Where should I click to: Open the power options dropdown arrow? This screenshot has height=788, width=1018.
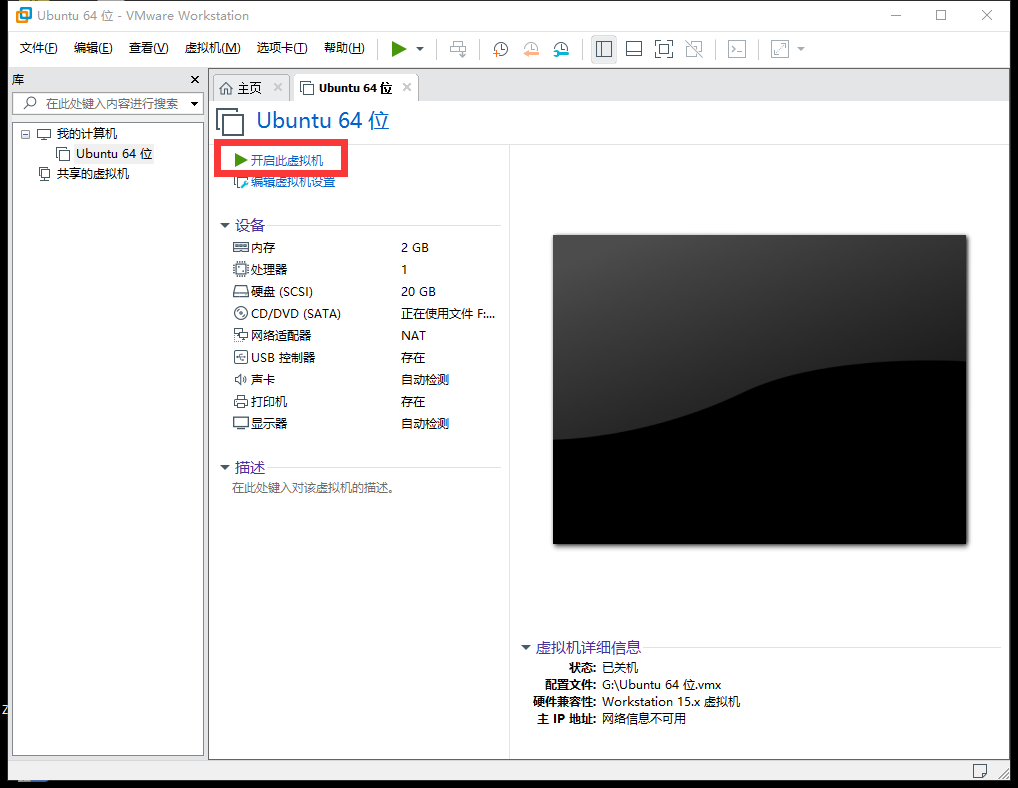coord(420,49)
